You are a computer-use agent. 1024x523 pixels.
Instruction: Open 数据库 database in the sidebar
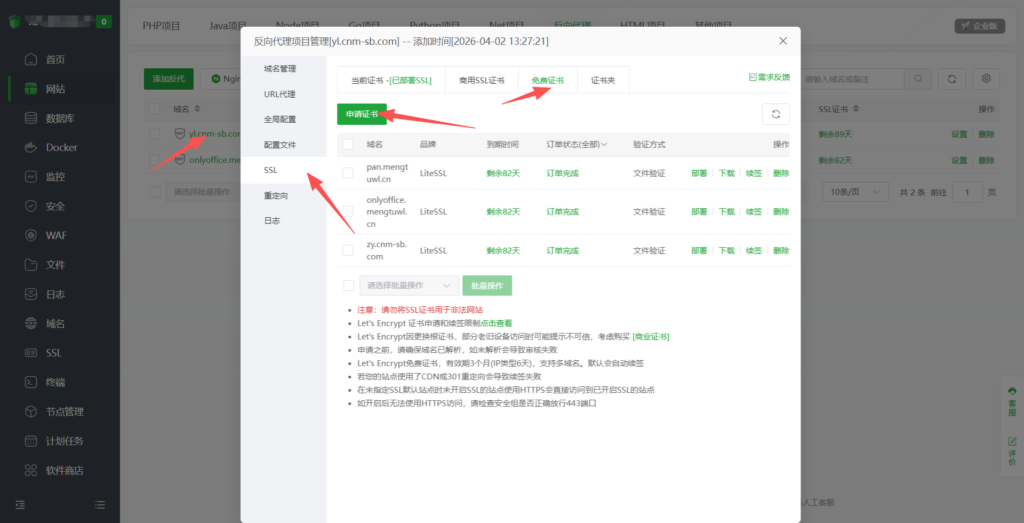59,118
